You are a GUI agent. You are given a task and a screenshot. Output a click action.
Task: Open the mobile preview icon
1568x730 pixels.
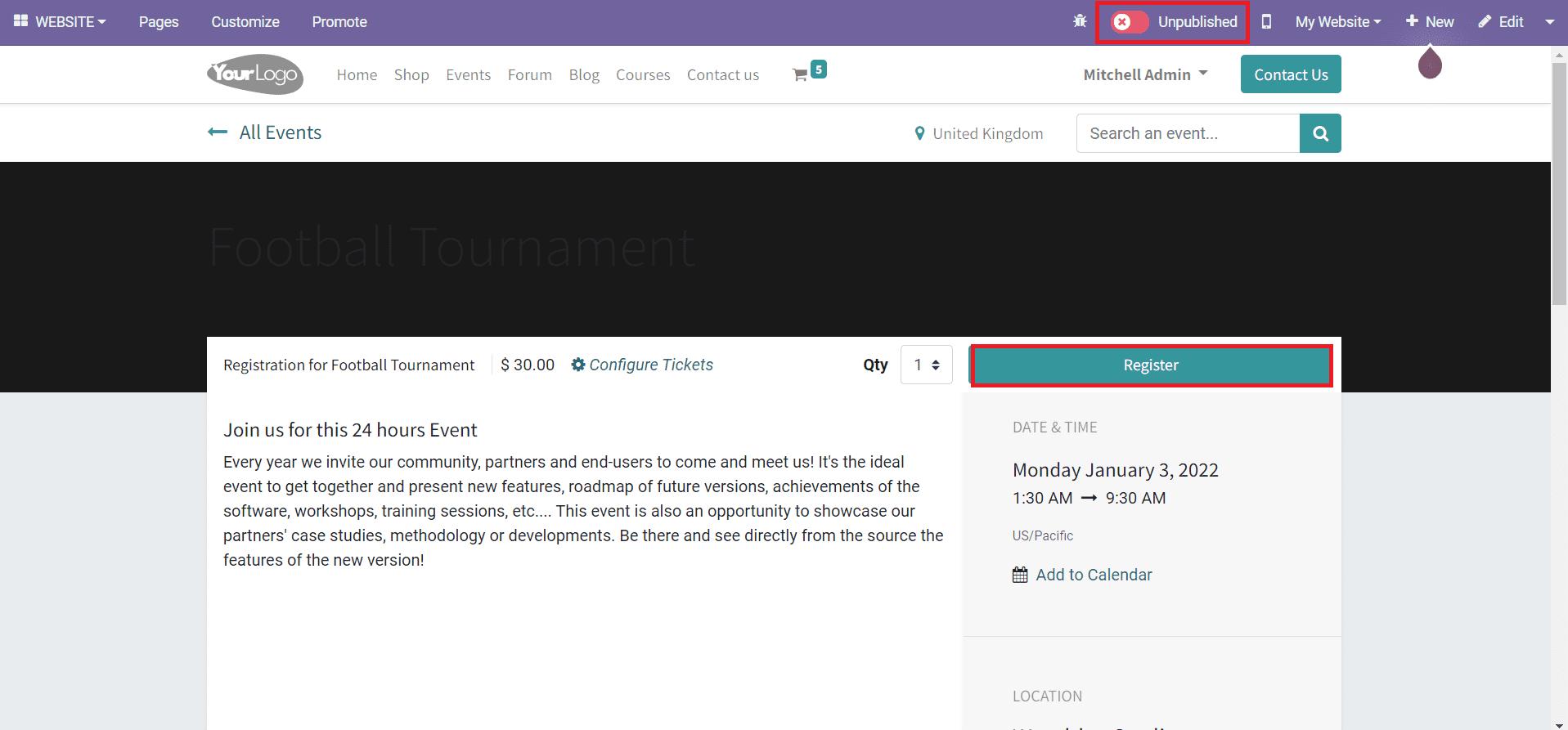tap(1266, 22)
